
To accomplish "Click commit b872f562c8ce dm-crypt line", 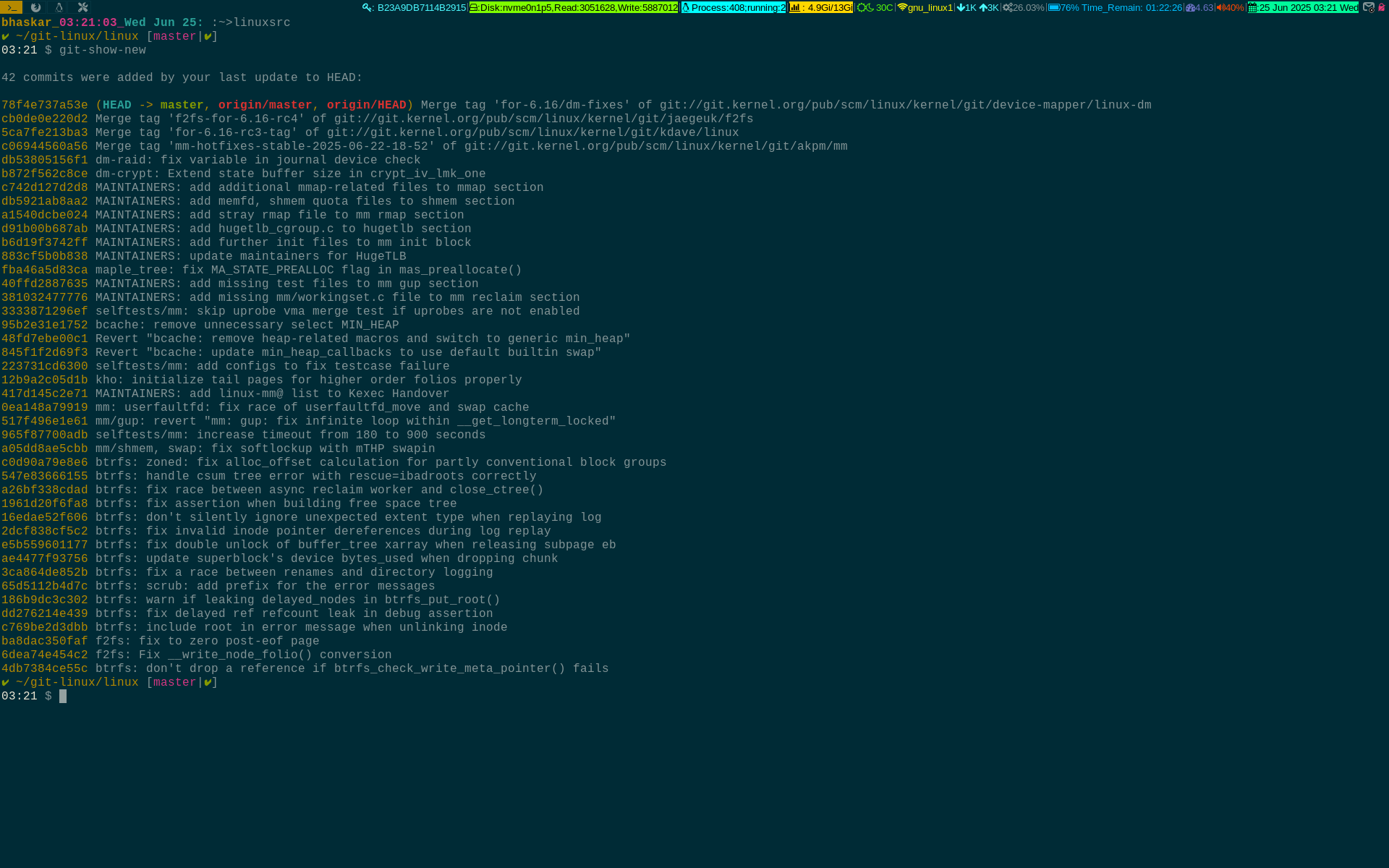I will pyautogui.click(x=244, y=174).
